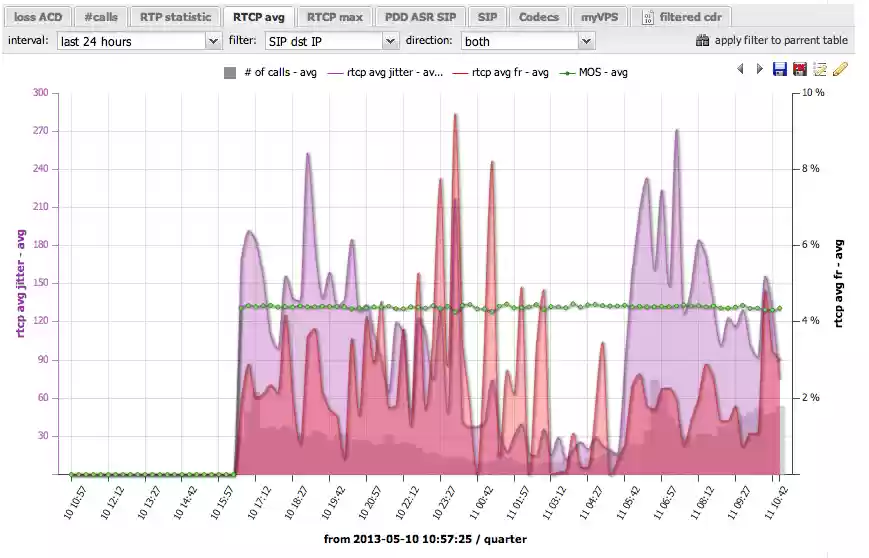This screenshot has height=558, width=869.
Task: Expand the filter dropdown set to SIP dst IP
Action: (331, 41)
